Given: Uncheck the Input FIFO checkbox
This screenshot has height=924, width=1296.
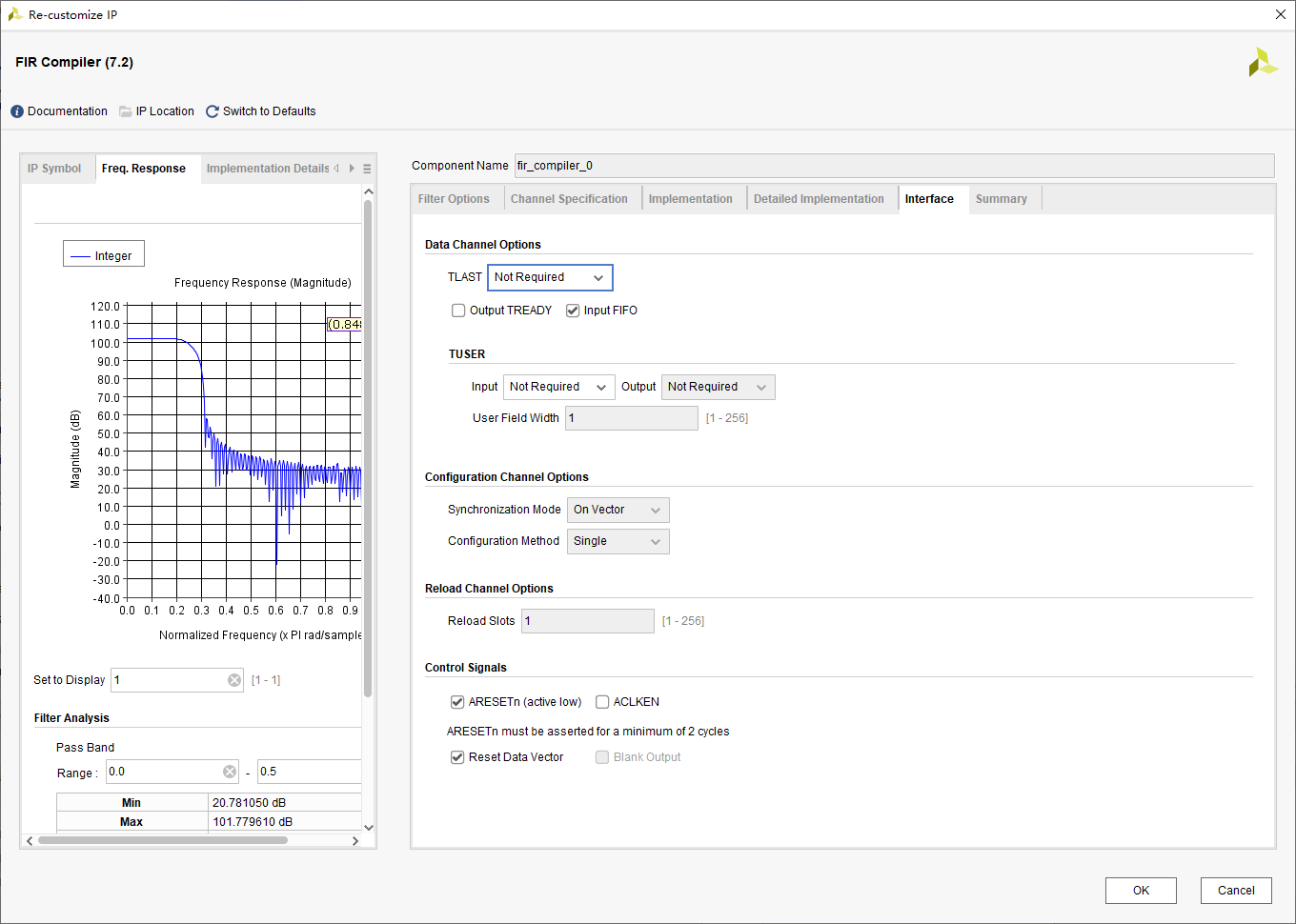Looking at the screenshot, I should 573,311.
